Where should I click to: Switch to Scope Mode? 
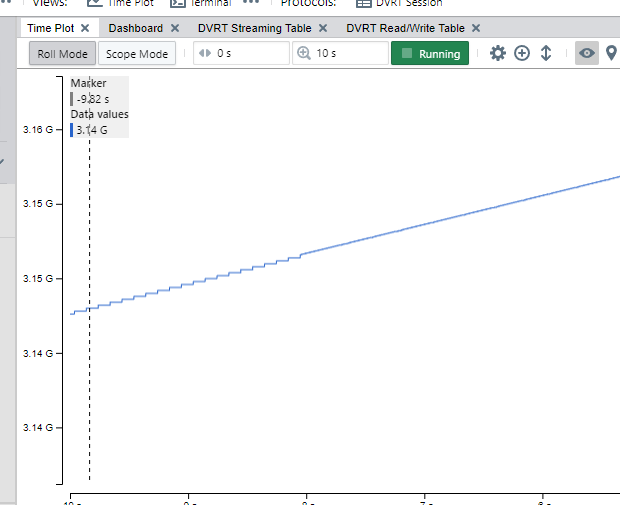[137, 54]
